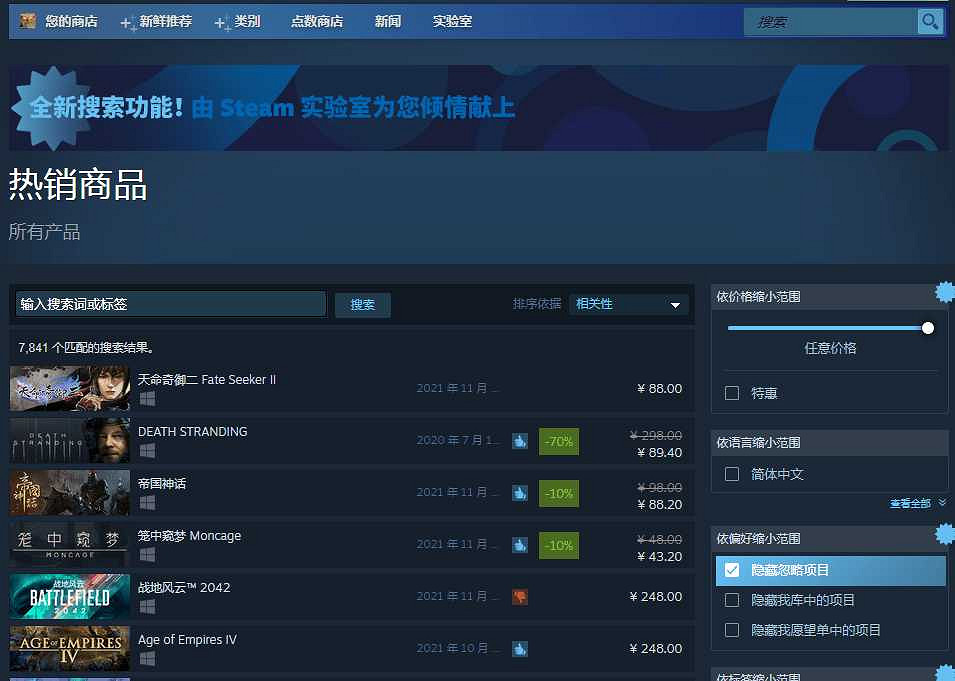Click the Windows icon under Age of Empires IV
The height and width of the screenshot is (681, 955).
[x=147, y=656]
